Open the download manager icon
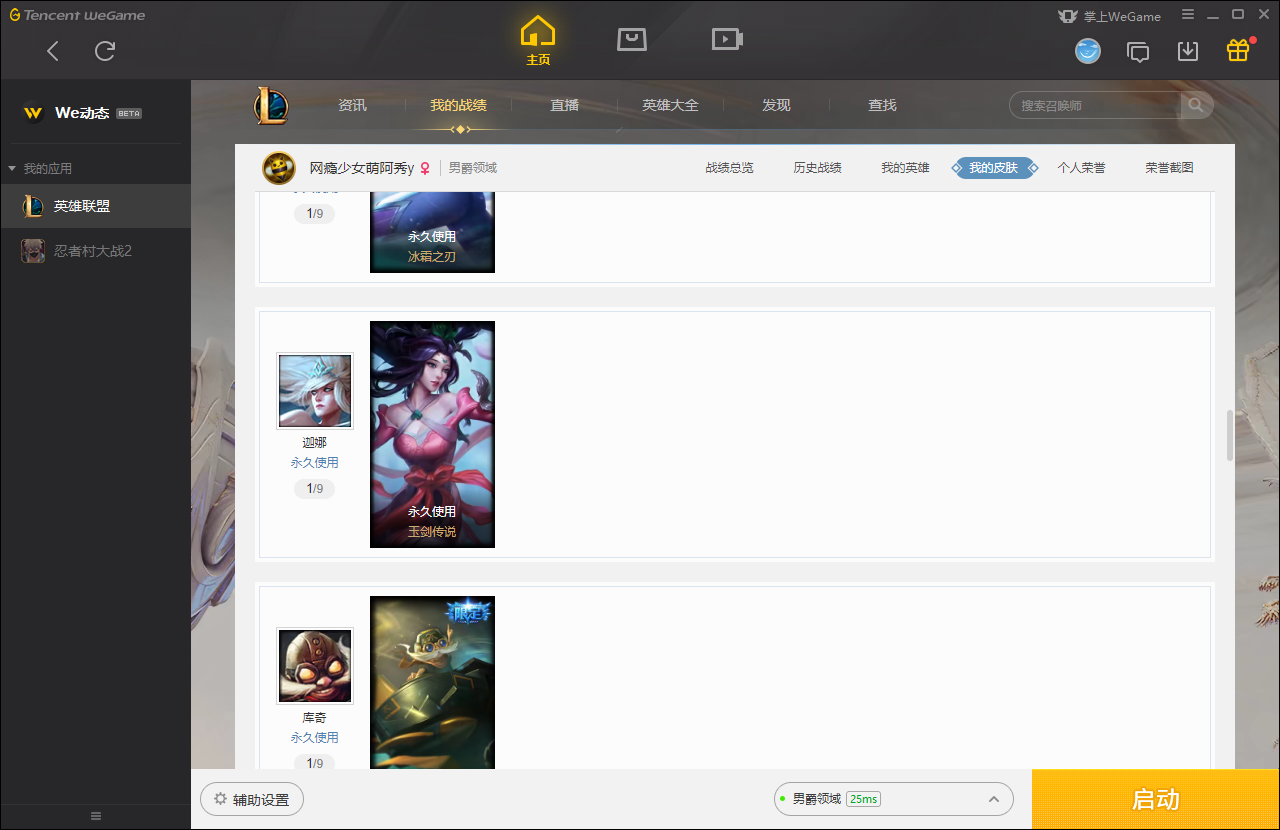 coord(1188,51)
